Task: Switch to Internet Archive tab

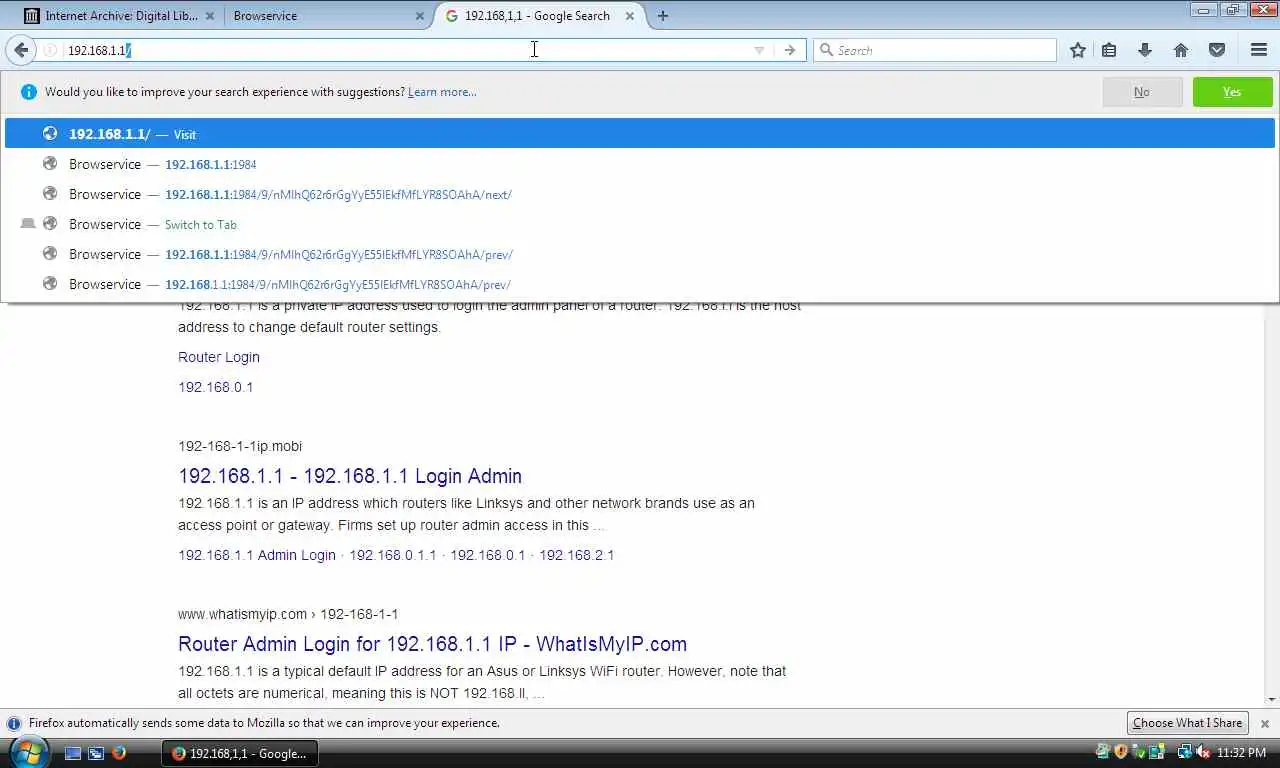Action: [118, 16]
